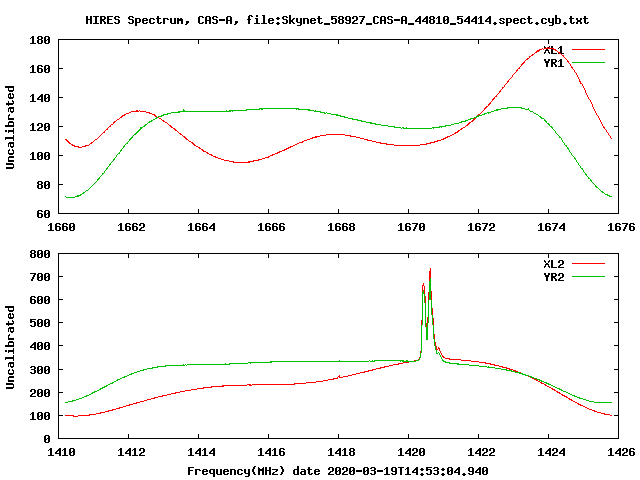Click the 60 y-axis tick label
640x480 pixels.
coord(44,214)
